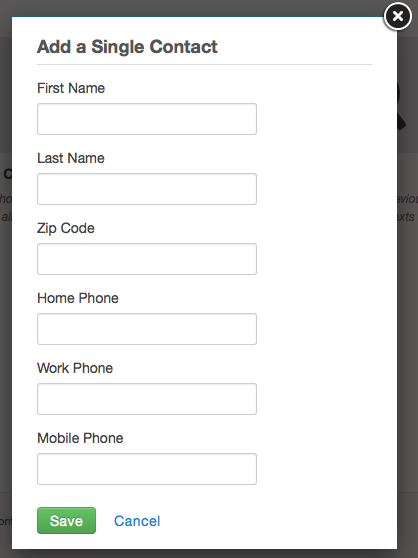The height and width of the screenshot is (558, 418).
Task: Select the Zip Code label
Action: pyautogui.click(x=66, y=228)
